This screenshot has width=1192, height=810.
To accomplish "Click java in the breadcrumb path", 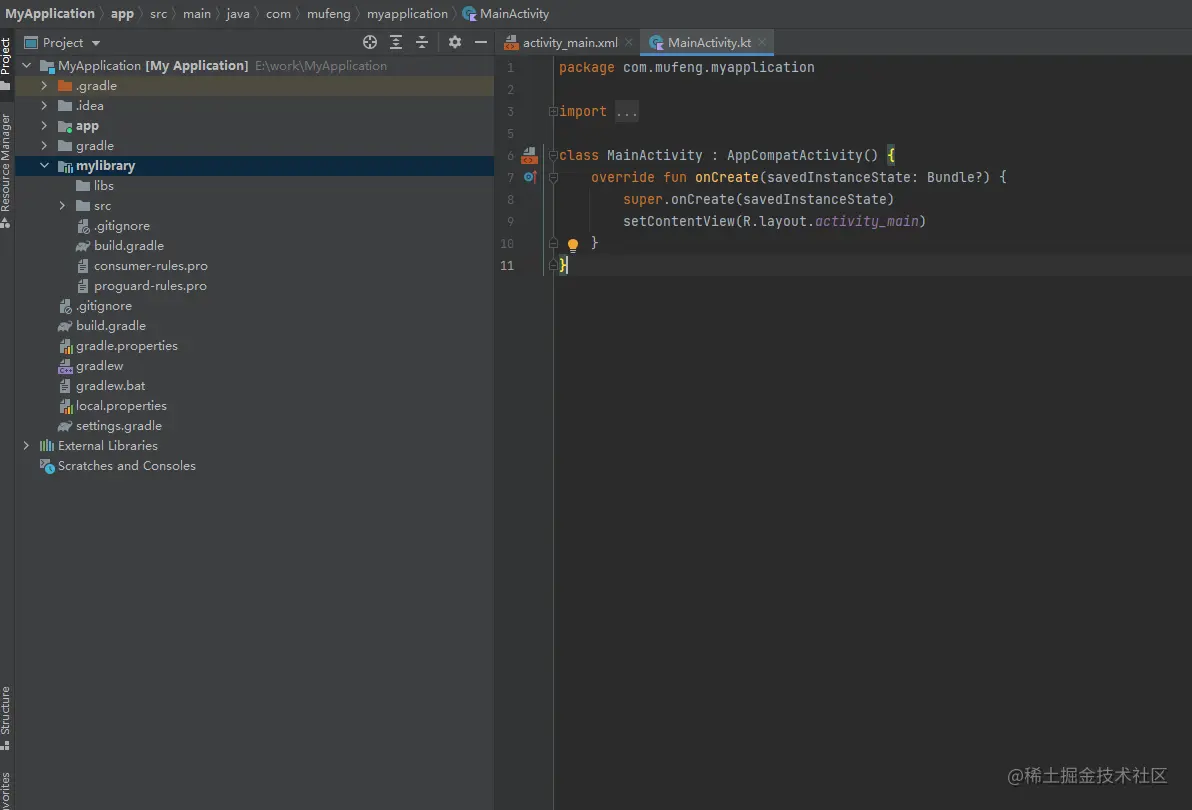I will (238, 14).
